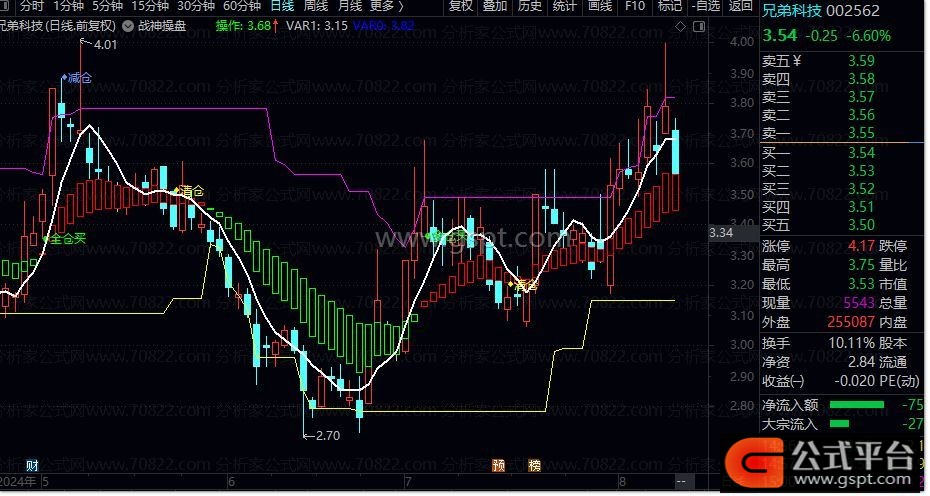Image resolution: width=930 pixels, height=496 pixels.
Task: Switch to the 周线 weekly chart
Action: [x=316, y=7]
